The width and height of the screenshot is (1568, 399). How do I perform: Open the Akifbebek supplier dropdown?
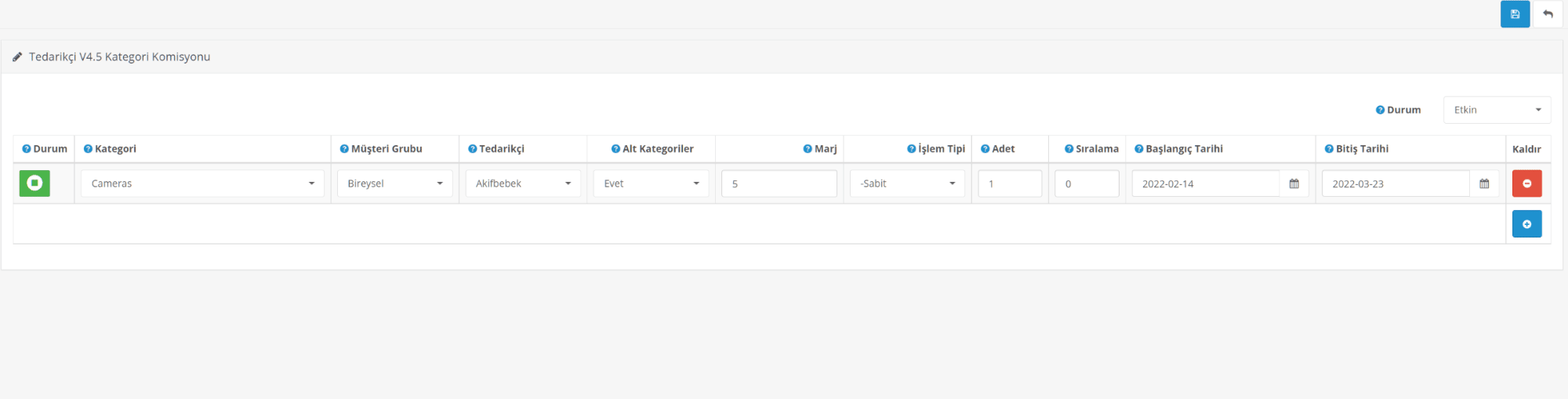[x=523, y=183]
